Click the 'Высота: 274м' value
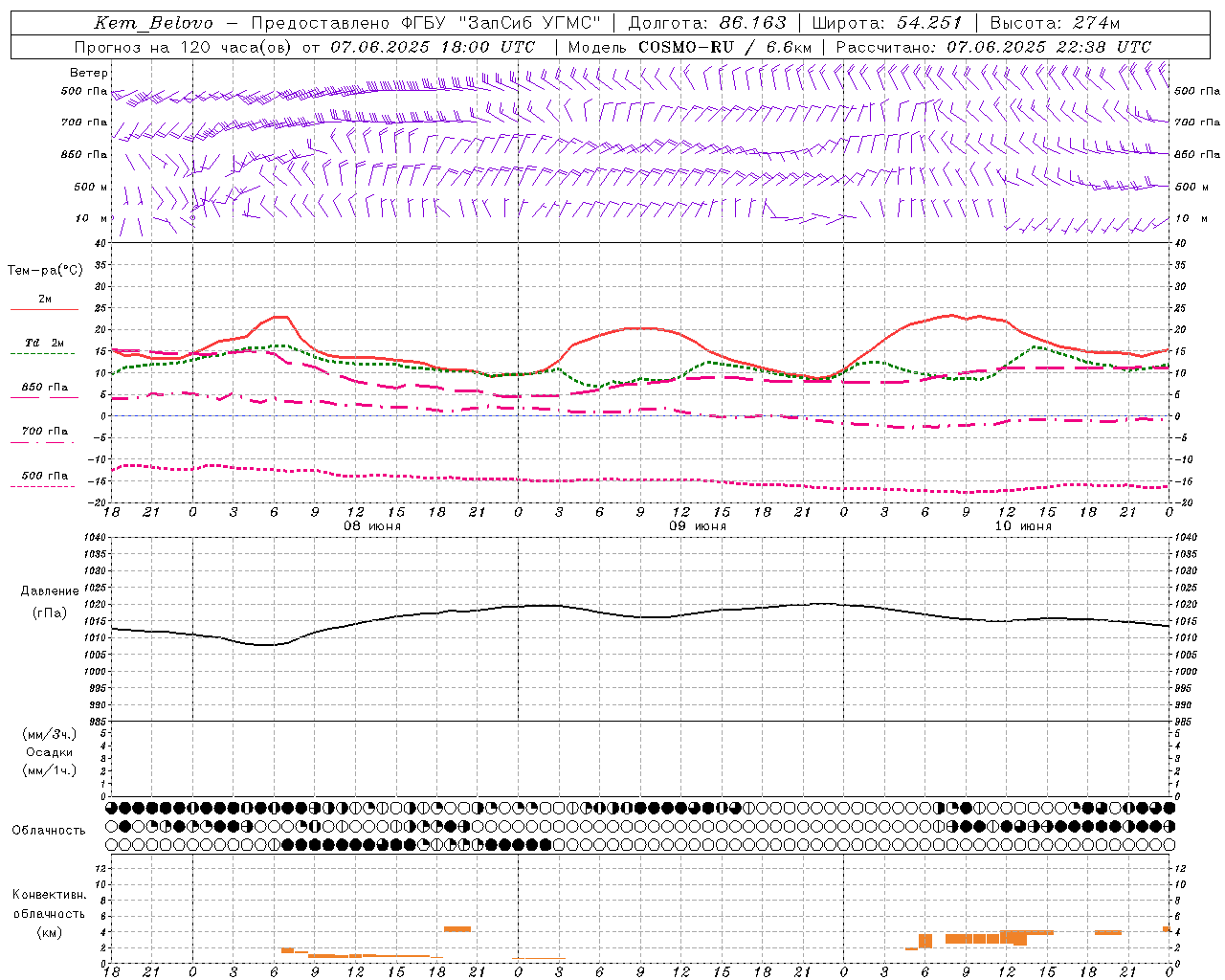Viewport: 1225px width, 980px height. (x=1055, y=23)
